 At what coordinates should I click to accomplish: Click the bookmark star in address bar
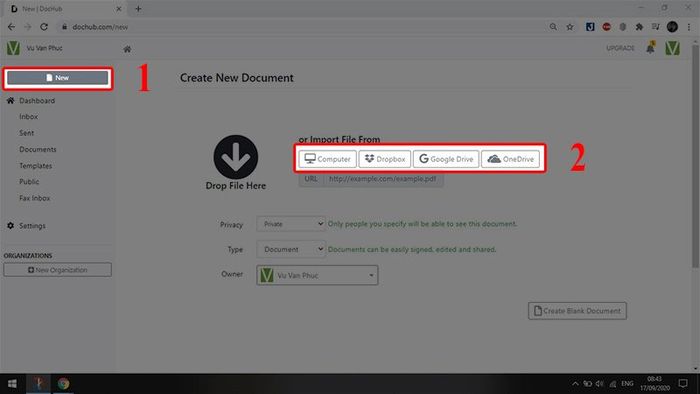coord(570,27)
